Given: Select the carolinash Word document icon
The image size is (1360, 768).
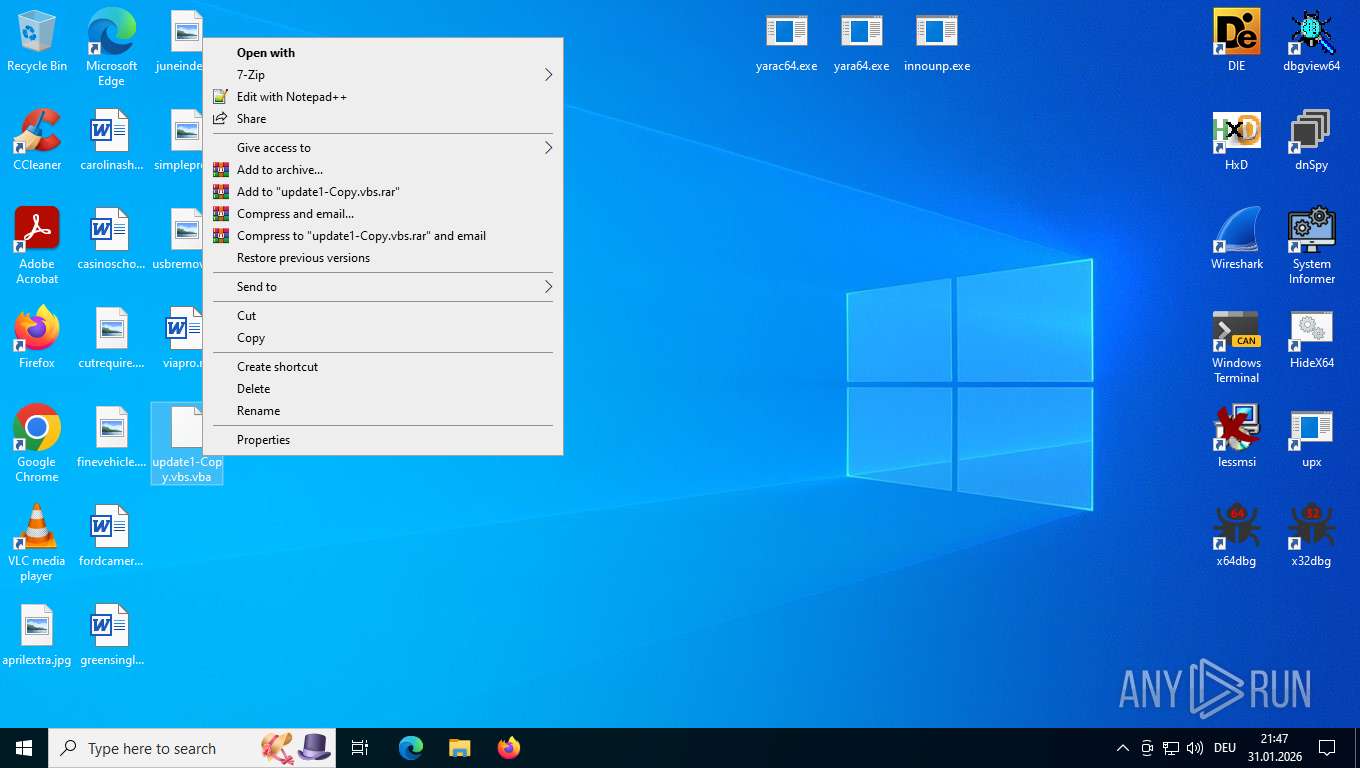Looking at the screenshot, I should pos(111,140).
